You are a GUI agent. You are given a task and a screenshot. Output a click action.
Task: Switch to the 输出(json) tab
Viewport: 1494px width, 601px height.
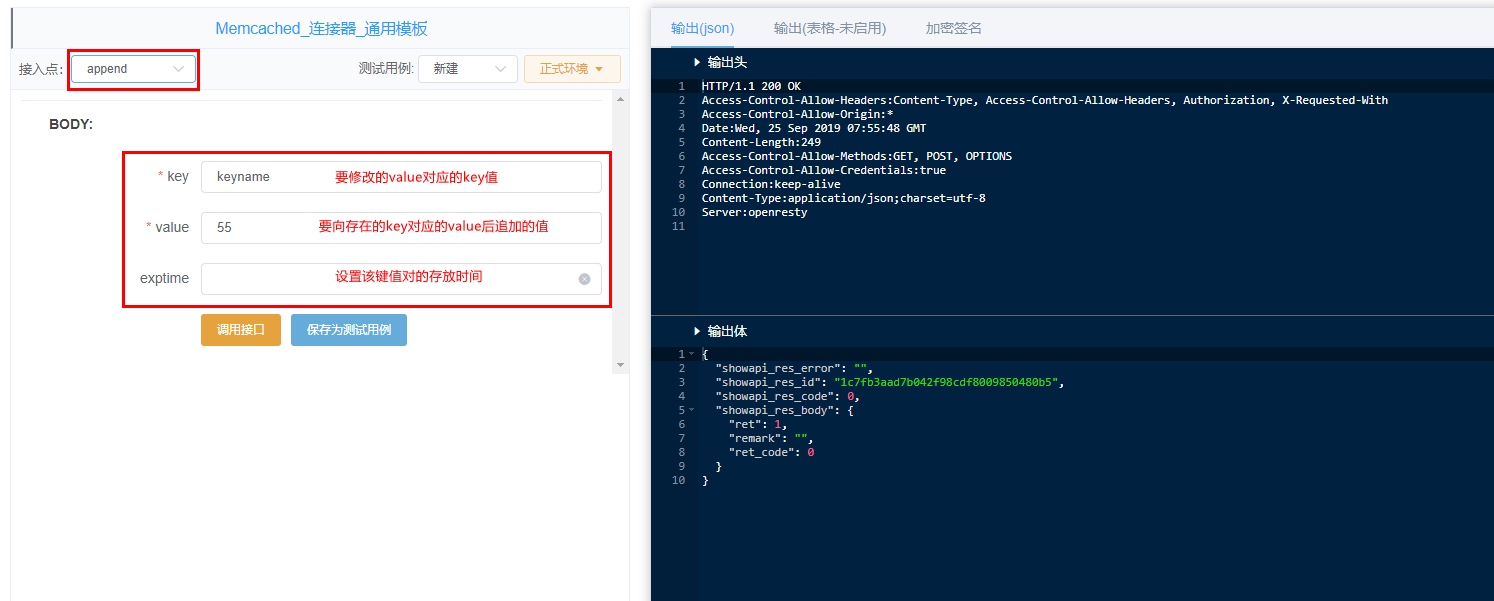(x=702, y=28)
